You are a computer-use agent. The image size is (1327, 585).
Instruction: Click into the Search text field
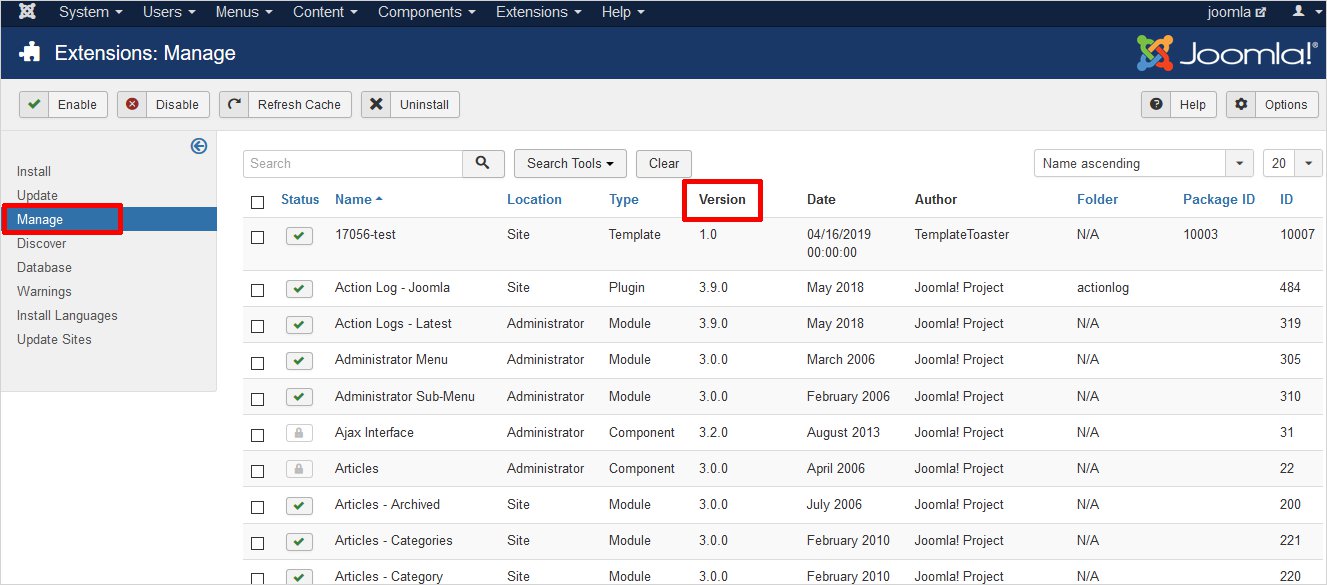click(353, 163)
